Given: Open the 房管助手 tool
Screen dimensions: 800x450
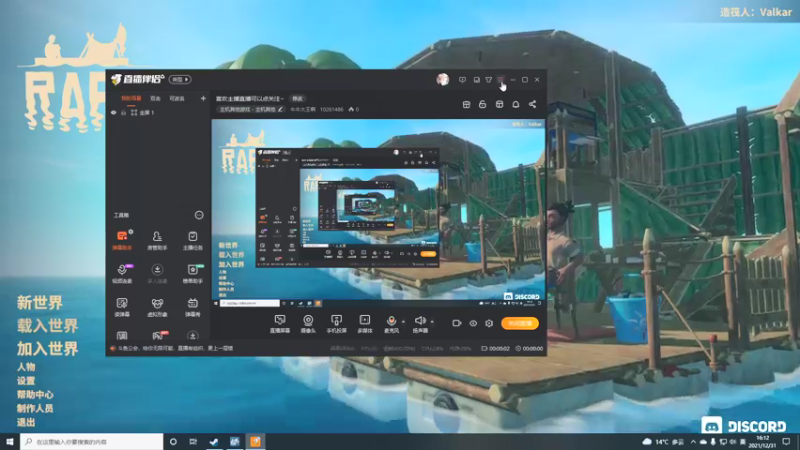Looking at the screenshot, I should click(157, 240).
